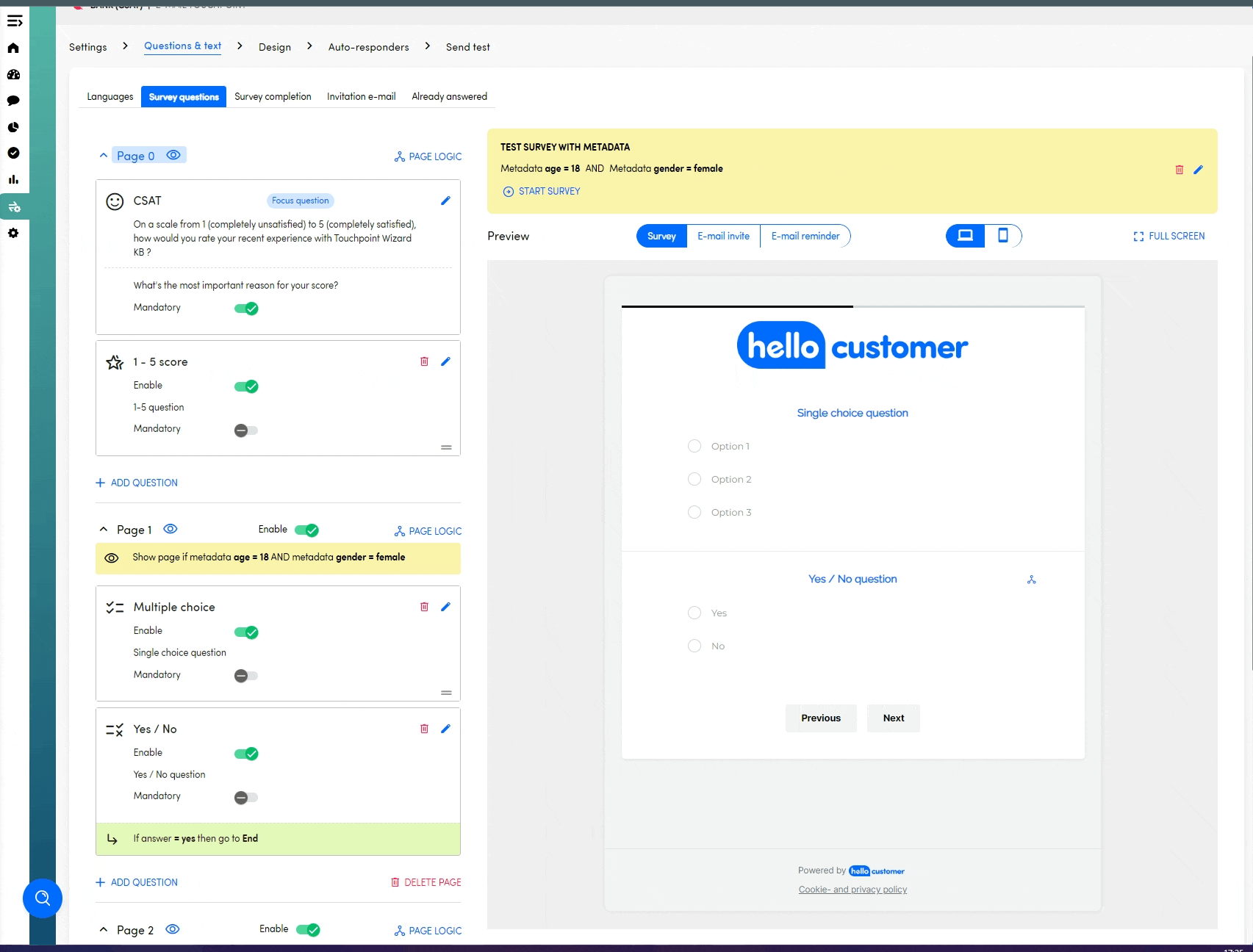1253x952 pixels.
Task: Delete the test survey metadata entry
Action: (x=1180, y=170)
